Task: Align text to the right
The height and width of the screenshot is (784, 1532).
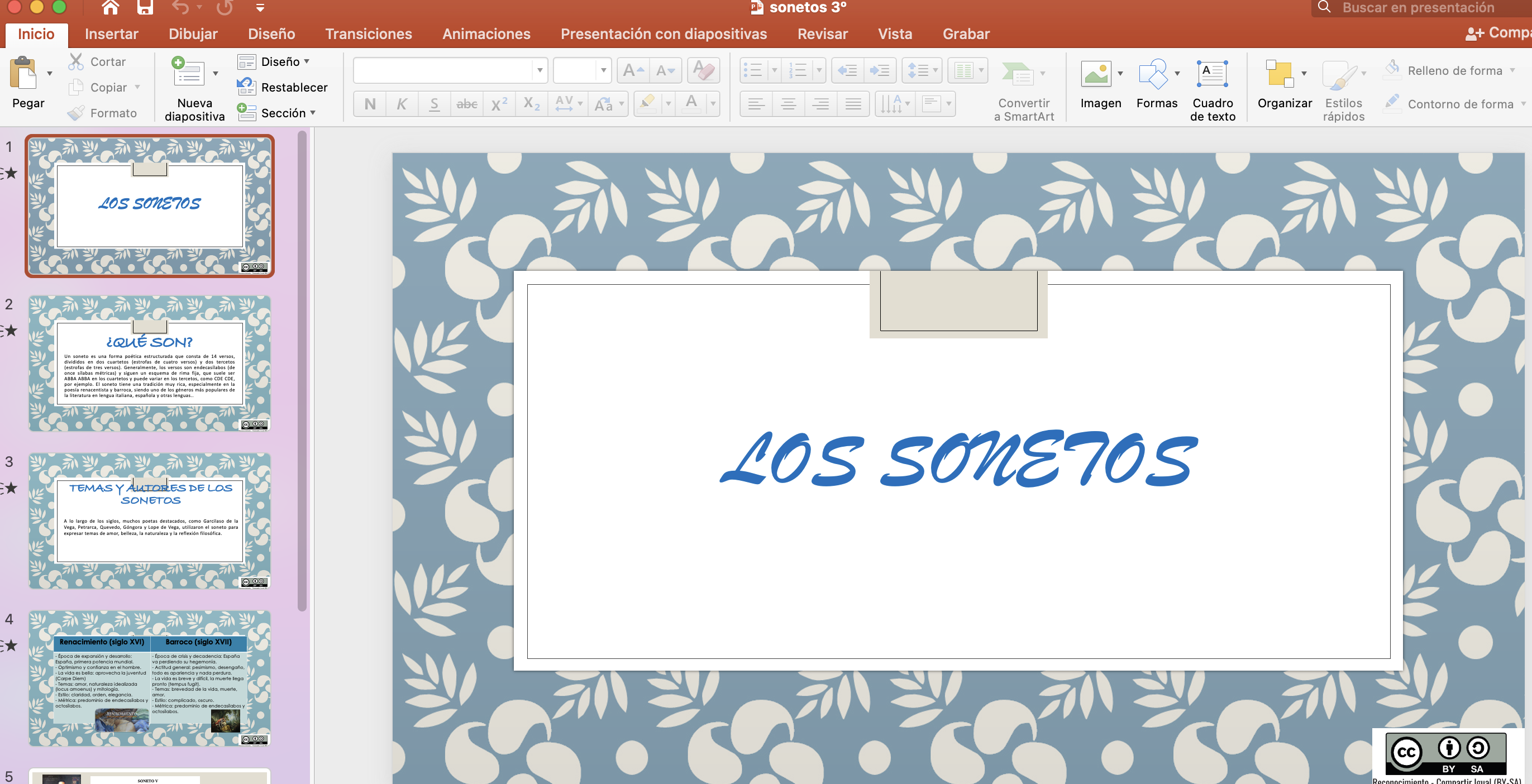Action: [820, 104]
